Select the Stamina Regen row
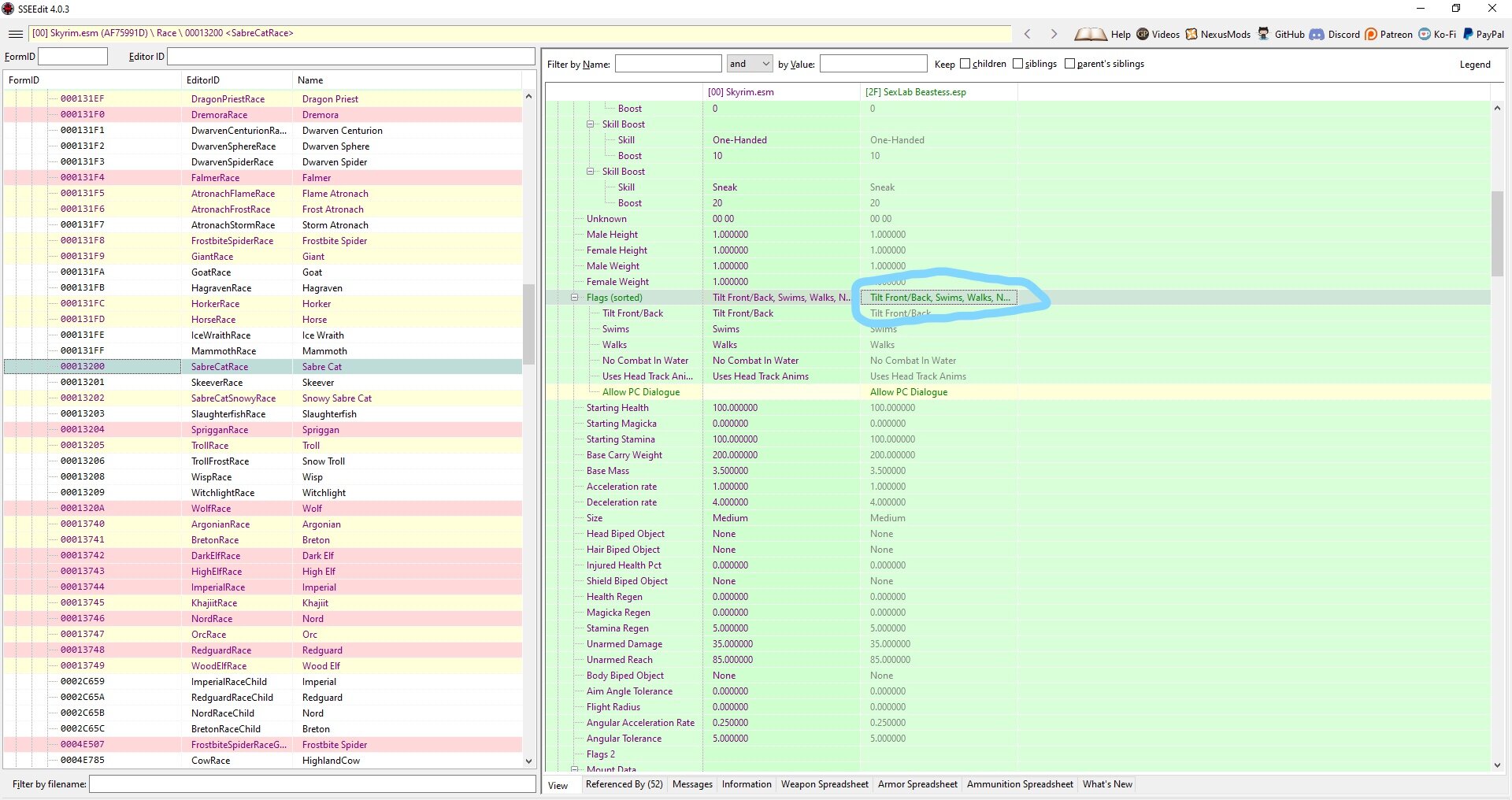Viewport: 1512px width, 800px height. pyautogui.click(x=1017, y=628)
